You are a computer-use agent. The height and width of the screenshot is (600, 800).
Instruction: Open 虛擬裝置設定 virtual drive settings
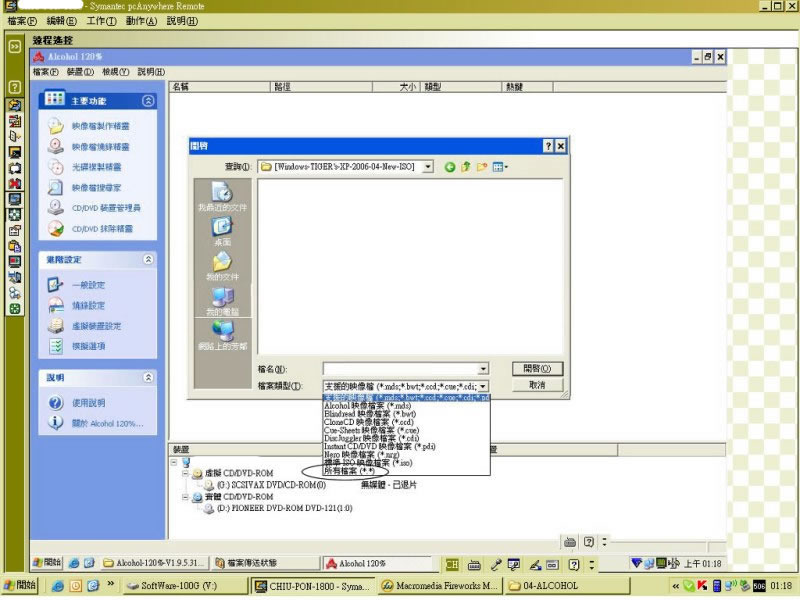pos(96,326)
